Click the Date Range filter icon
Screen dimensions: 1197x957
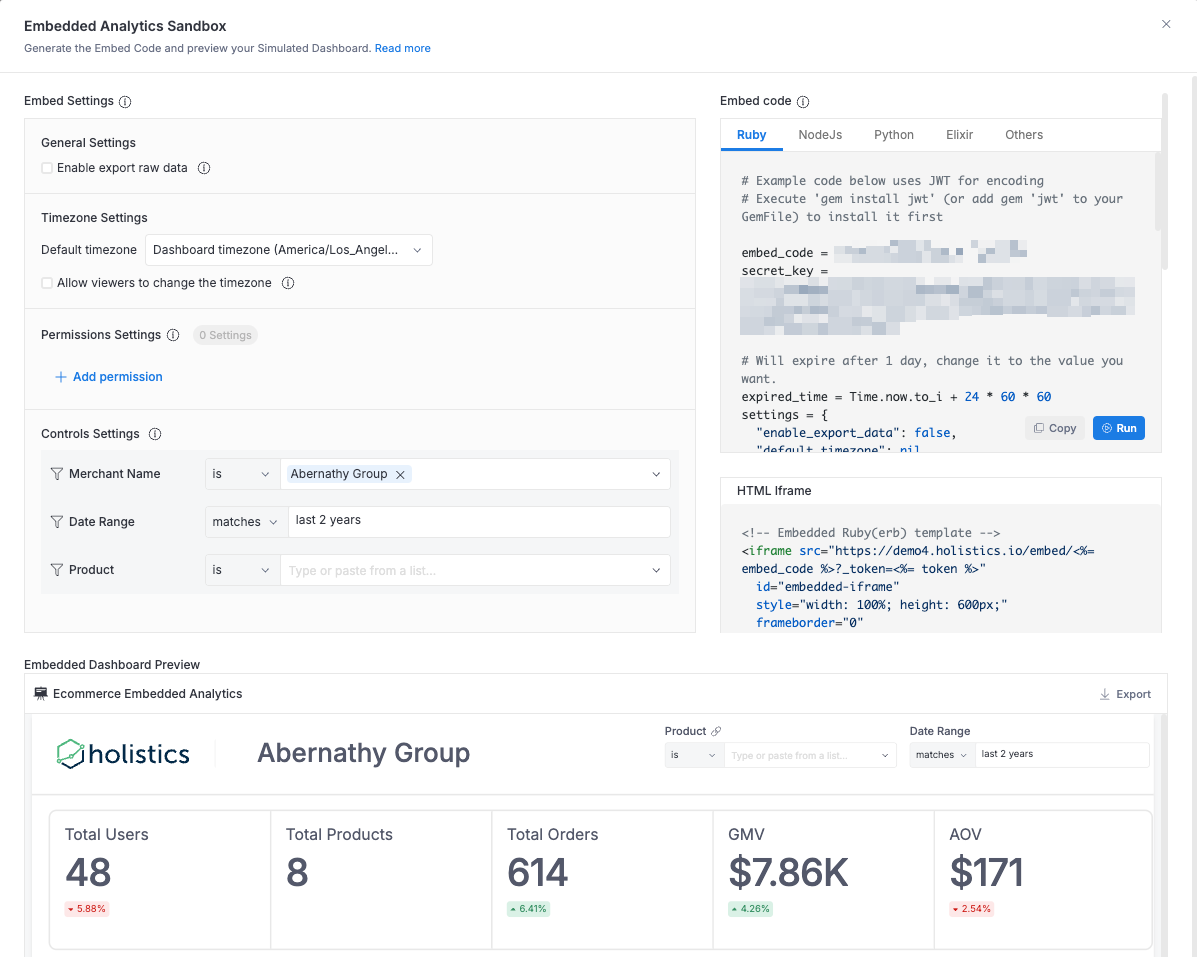tap(56, 522)
